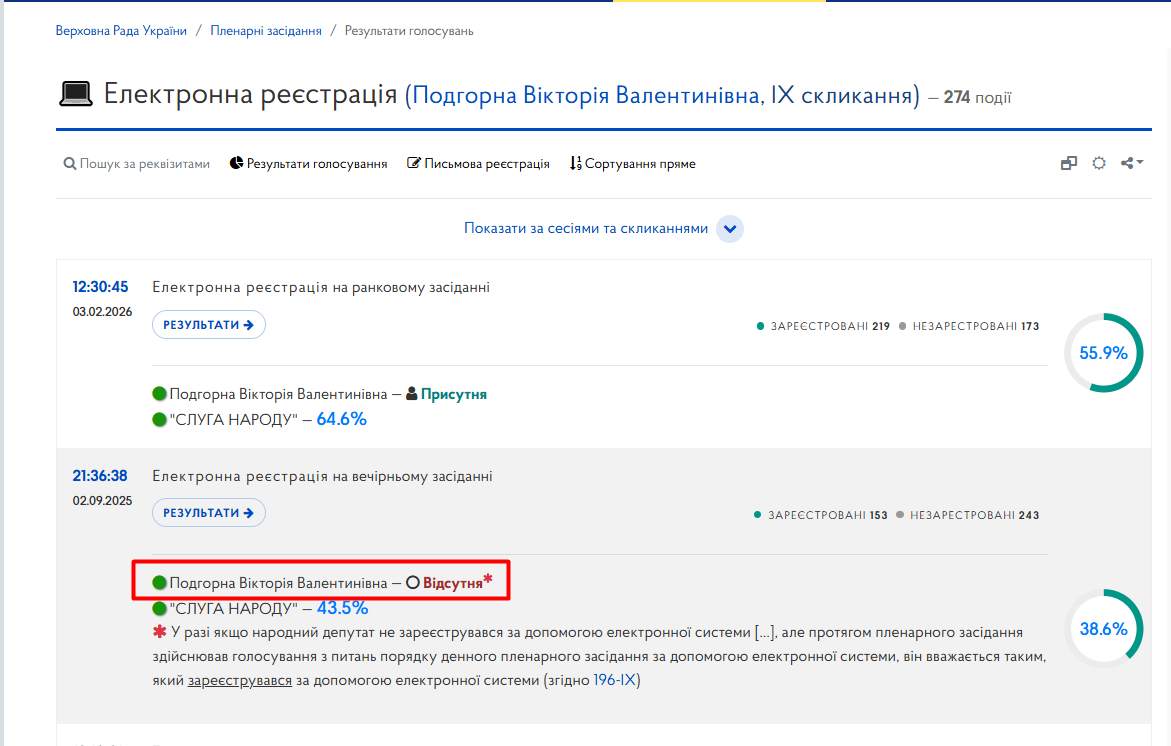Open time link 21:36:38
The width and height of the screenshot is (1171, 746).
click(x=100, y=476)
